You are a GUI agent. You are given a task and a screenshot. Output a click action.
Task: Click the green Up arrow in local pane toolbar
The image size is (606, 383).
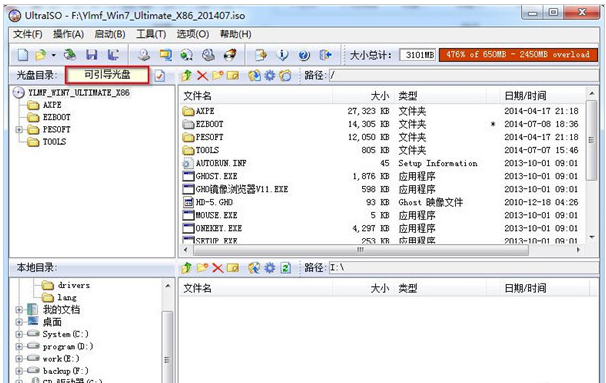[x=187, y=267]
